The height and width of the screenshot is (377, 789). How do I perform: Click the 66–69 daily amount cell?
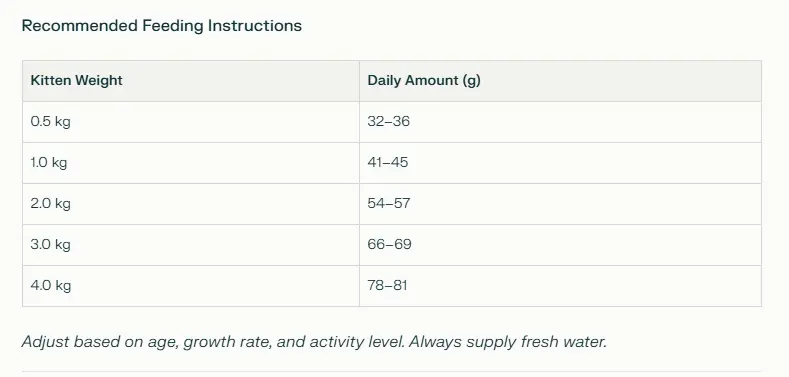click(x=560, y=245)
